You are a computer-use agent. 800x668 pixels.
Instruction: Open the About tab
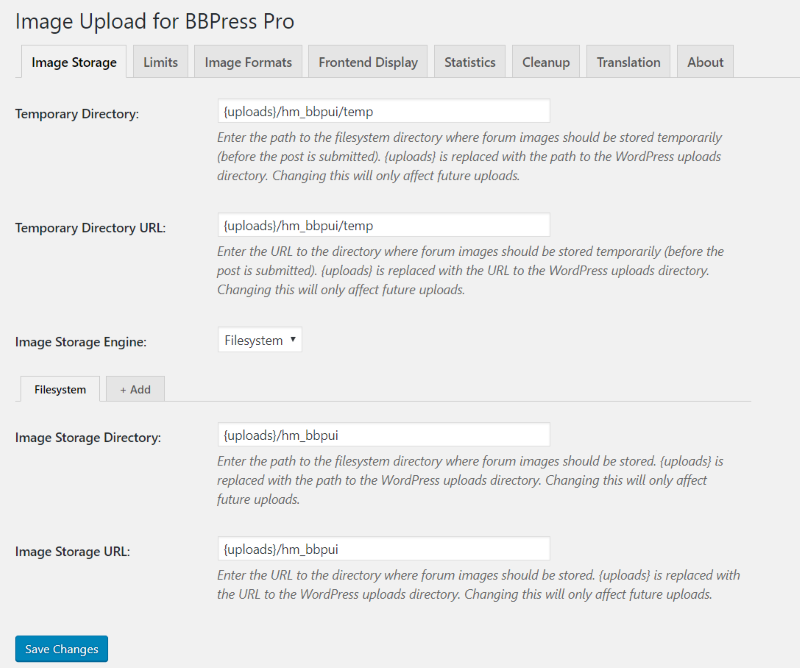(706, 62)
